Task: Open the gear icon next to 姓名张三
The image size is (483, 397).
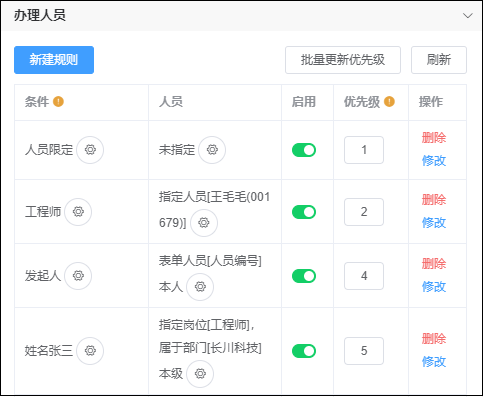Action: click(90, 351)
